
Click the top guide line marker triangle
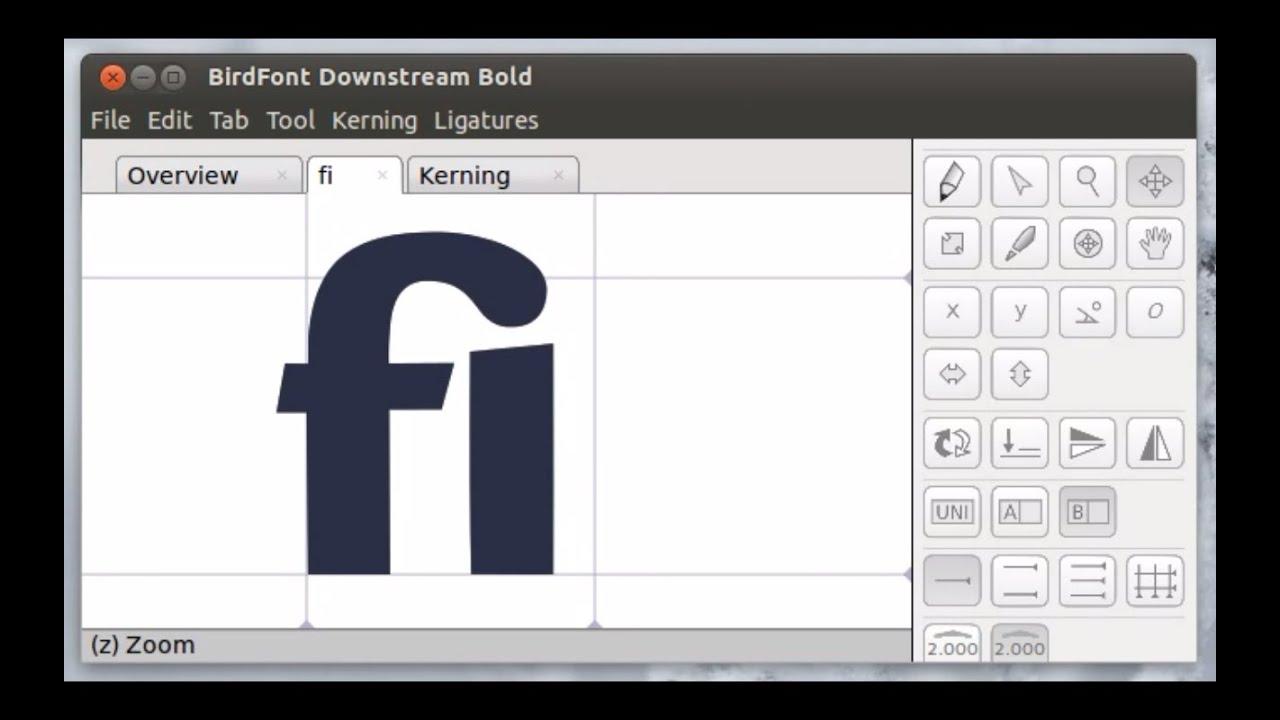[x=907, y=277]
